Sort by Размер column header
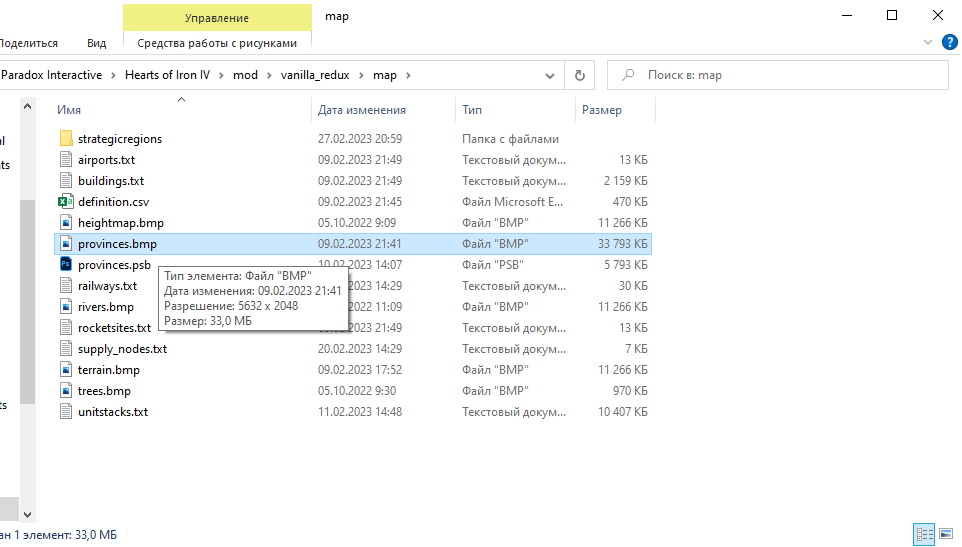 (616, 110)
